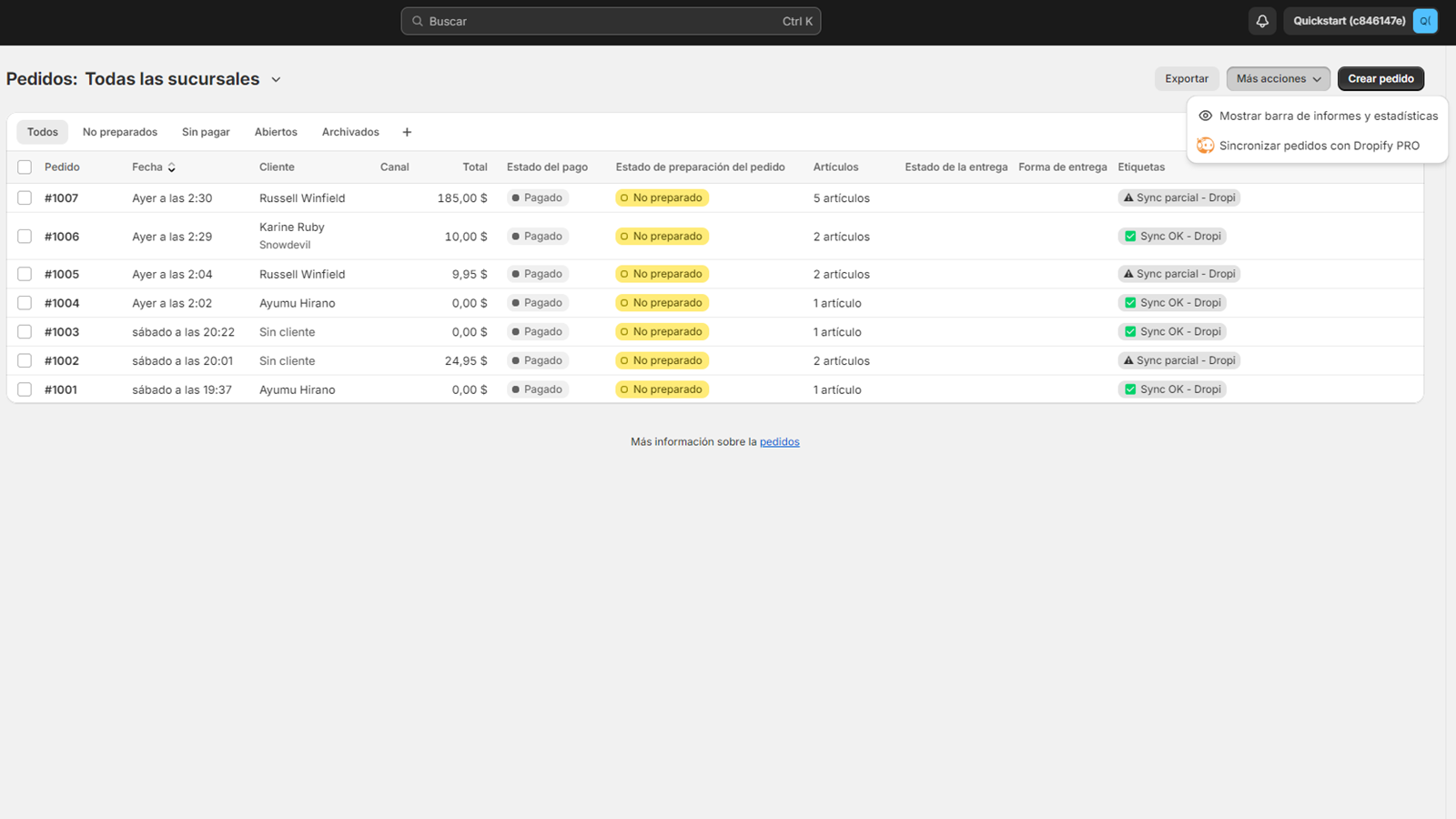The width and height of the screenshot is (1456, 819).
Task: Click the Fecha sort arrows icon
Action: [x=171, y=167]
